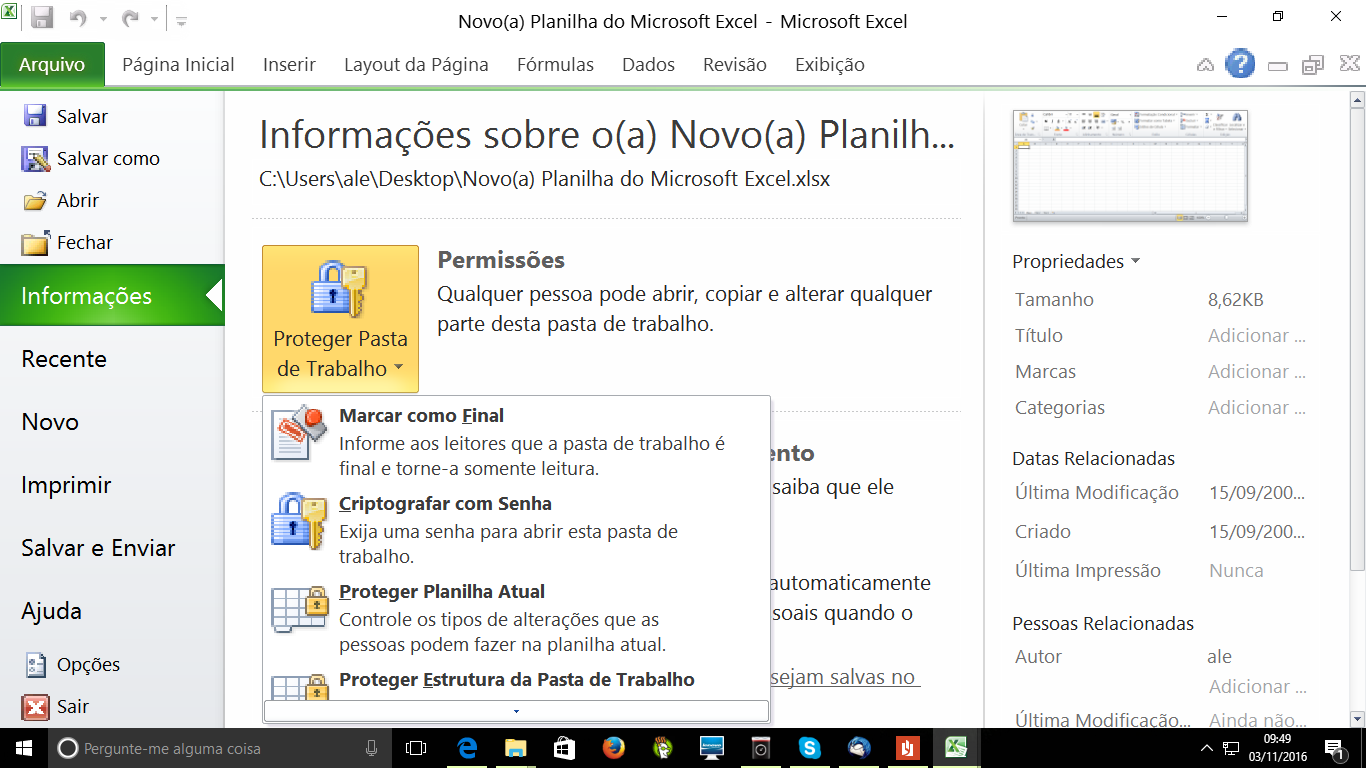Click the Nunca value for Última Impressão
1366x768 pixels.
tap(1236, 571)
